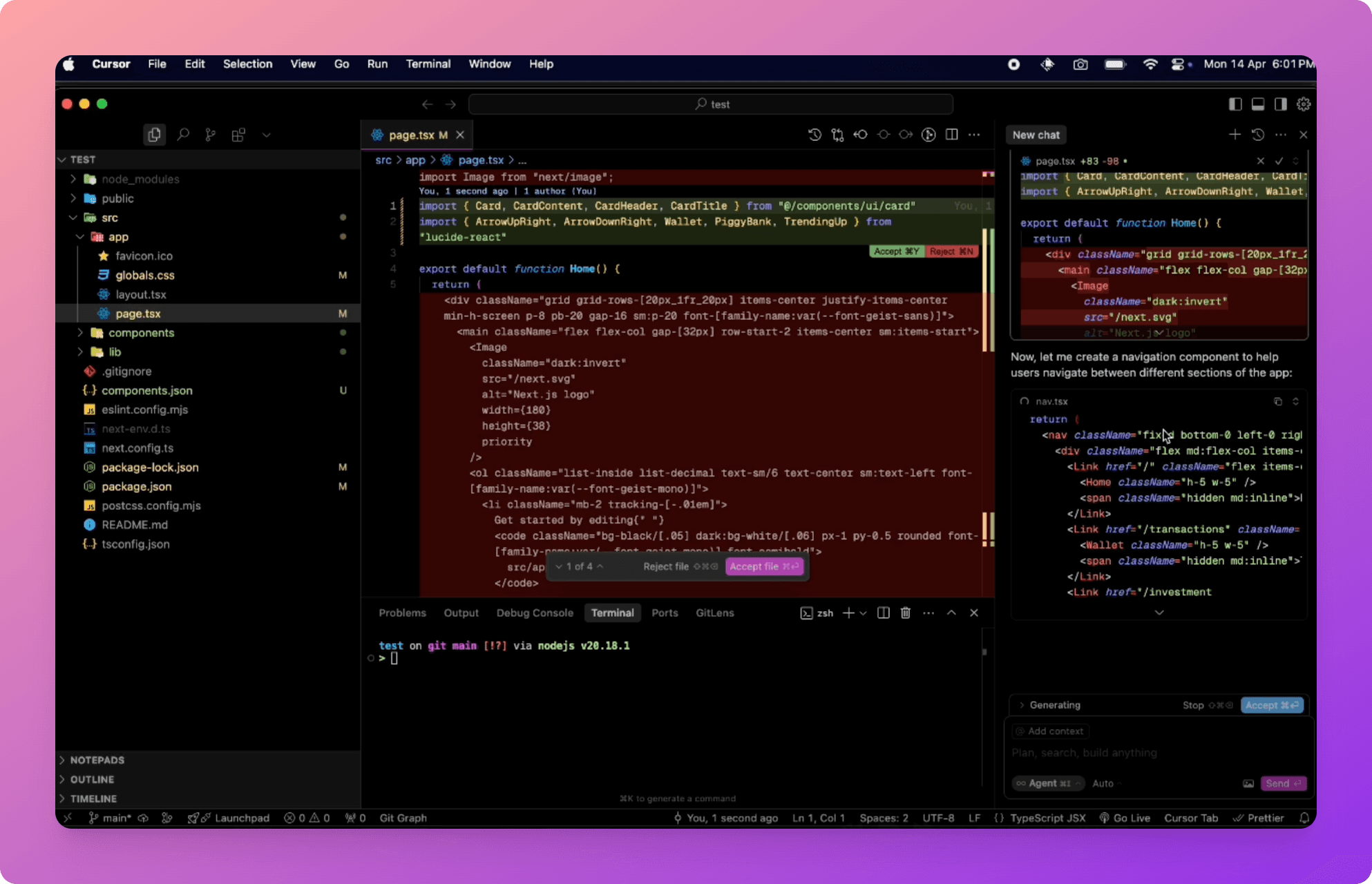1372x884 pixels.
Task: Open file timeline history icon in editor toolbar
Action: tap(814, 135)
